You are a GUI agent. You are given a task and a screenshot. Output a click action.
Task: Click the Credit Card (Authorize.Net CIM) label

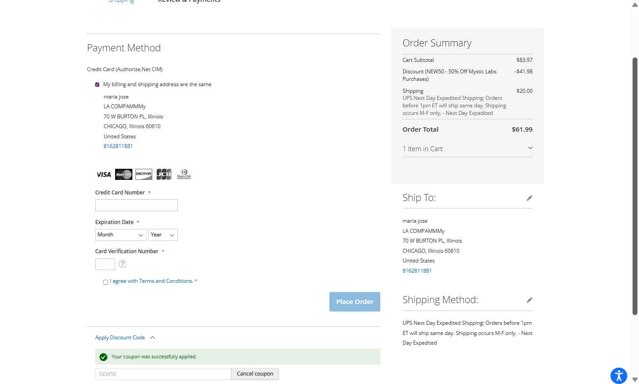point(125,69)
